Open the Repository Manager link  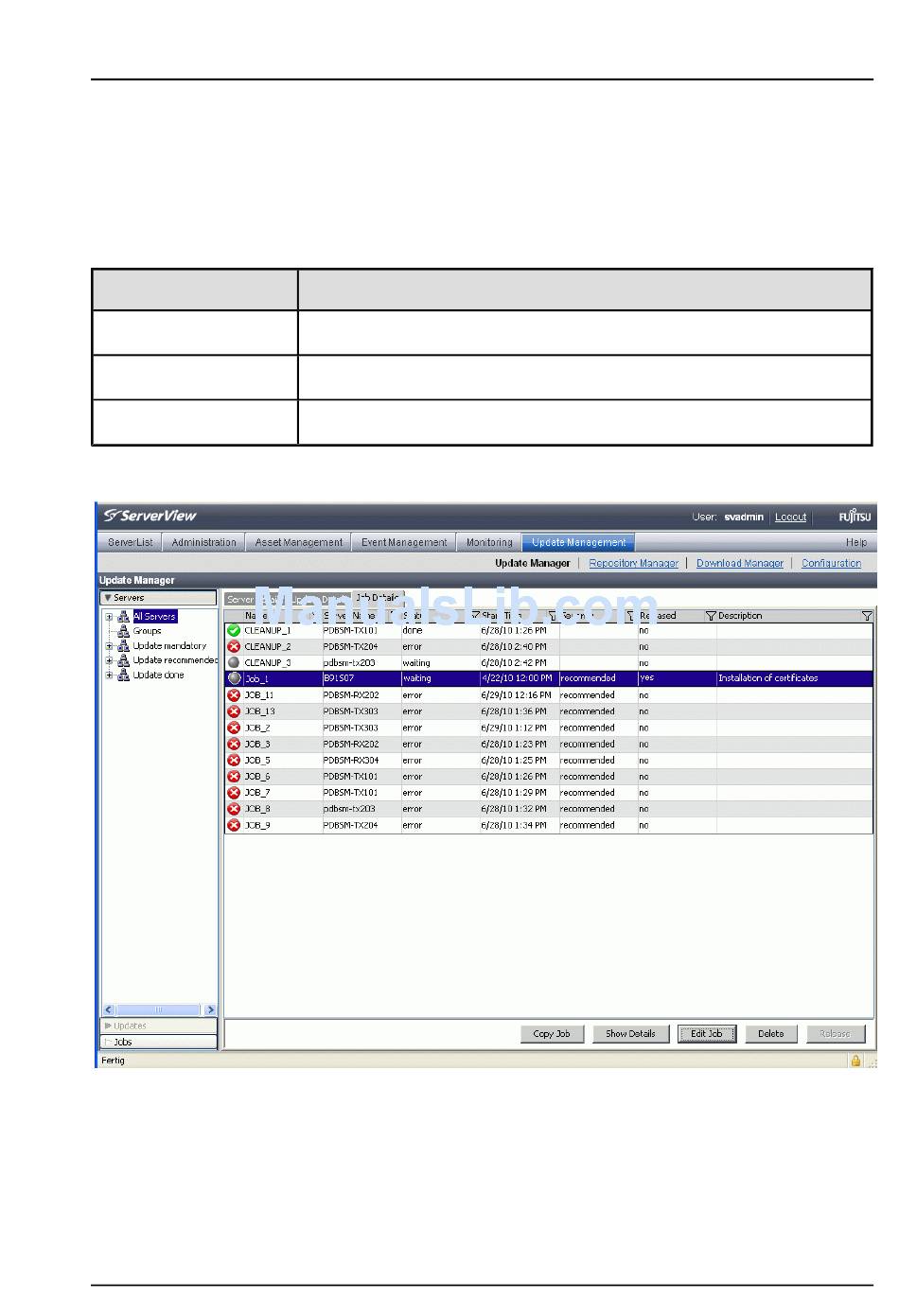[x=633, y=563]
